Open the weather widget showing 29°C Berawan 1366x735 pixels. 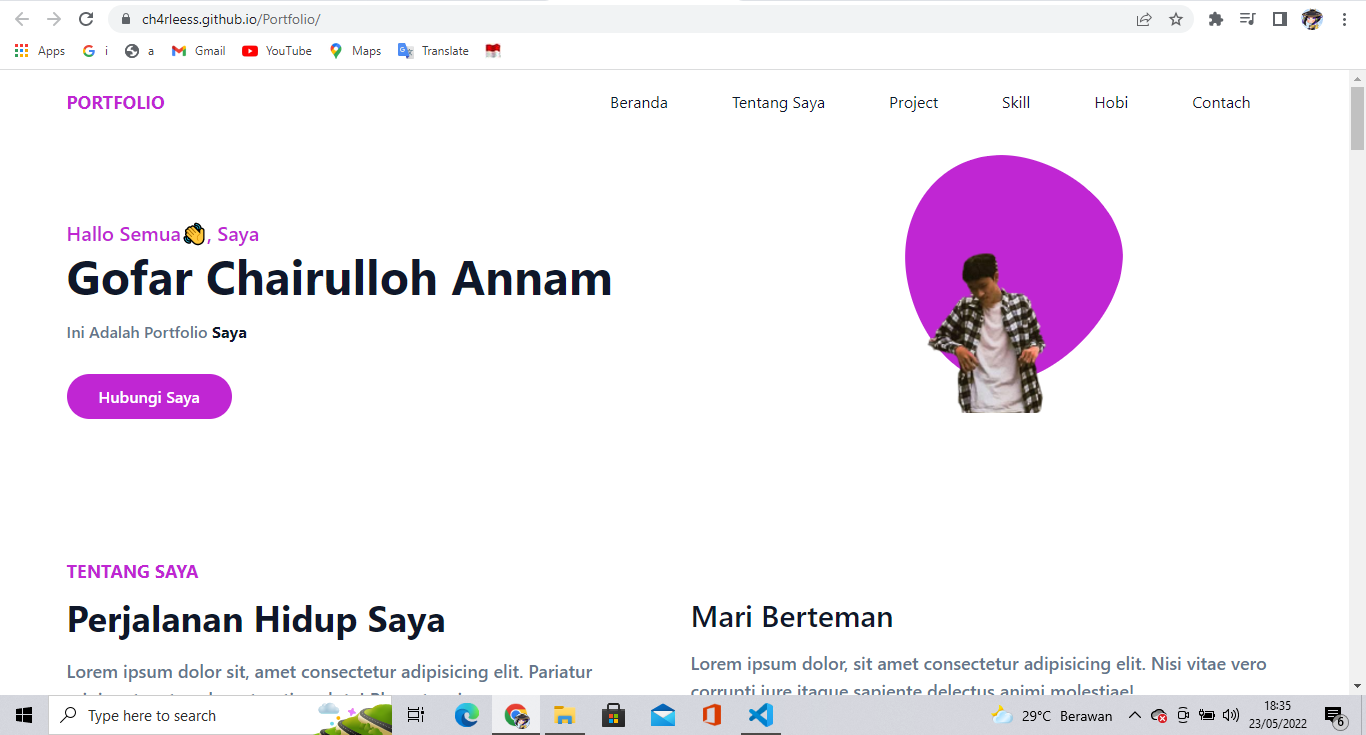(1051, 715)
